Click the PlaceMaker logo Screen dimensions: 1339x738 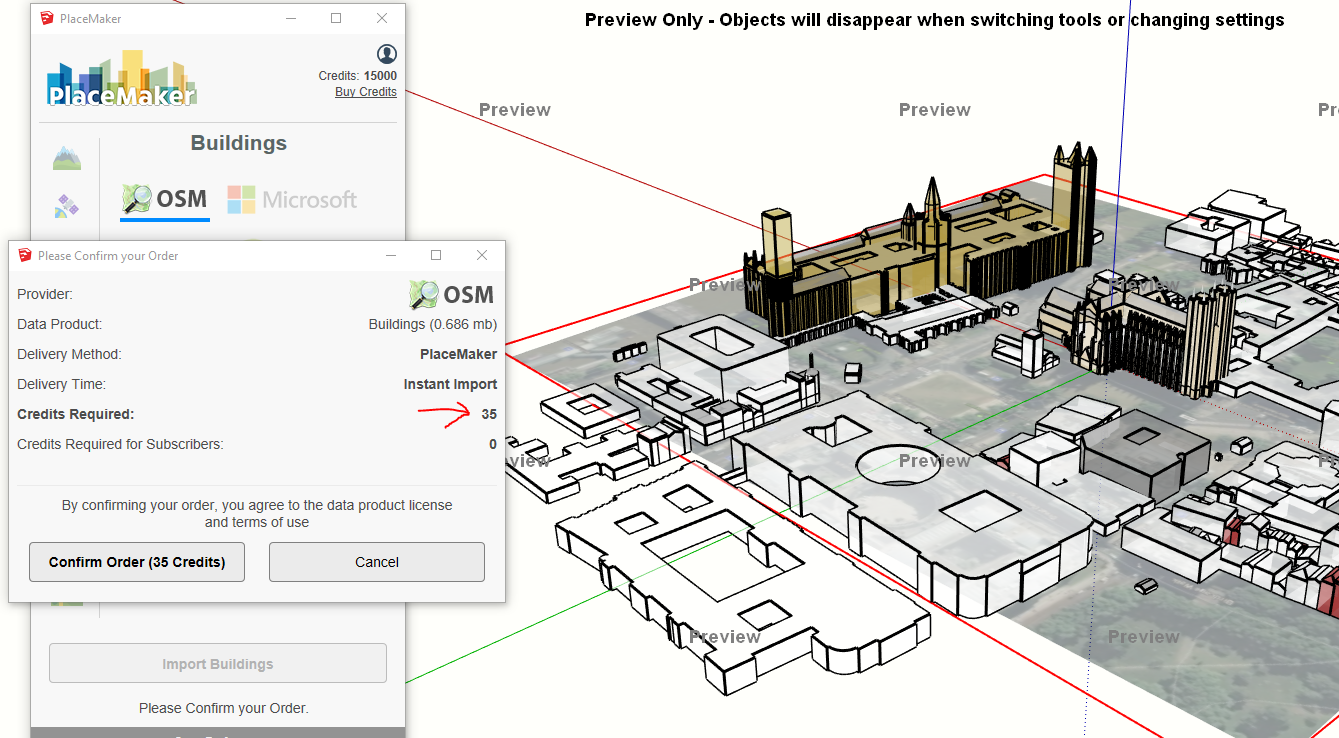tap(121, 78)
